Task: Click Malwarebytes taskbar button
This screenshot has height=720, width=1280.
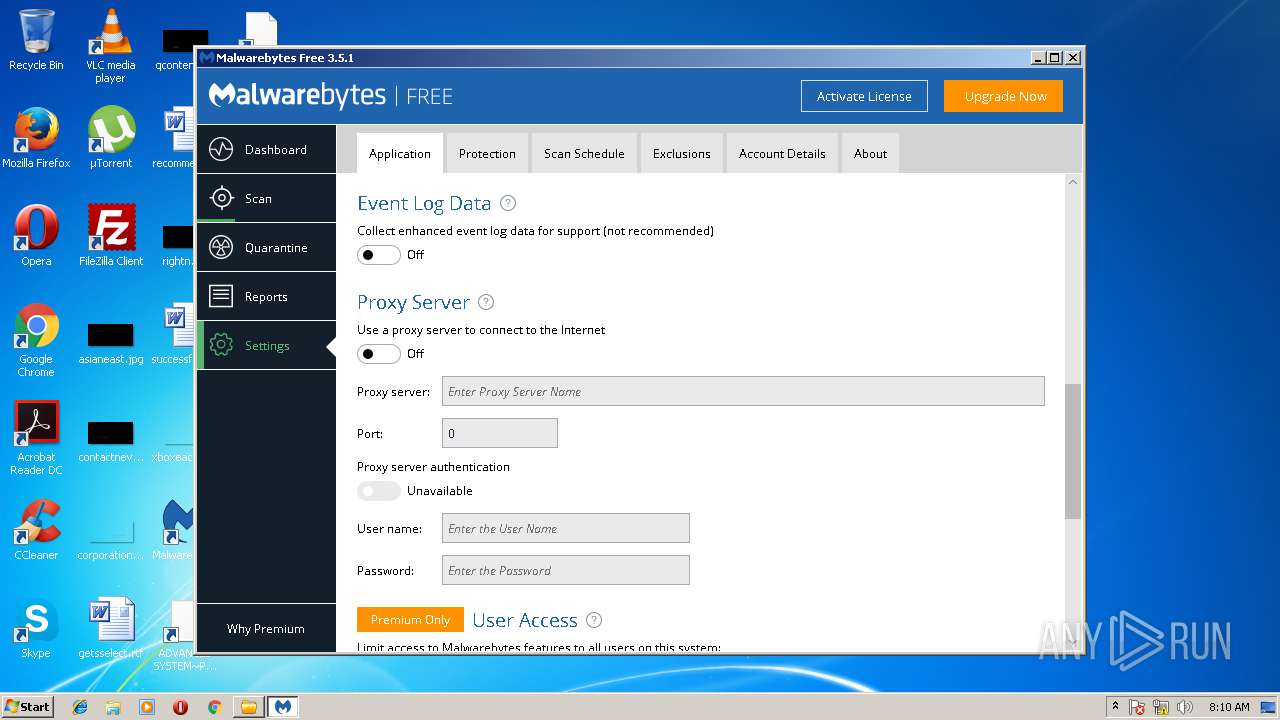Action: point(283,707)
